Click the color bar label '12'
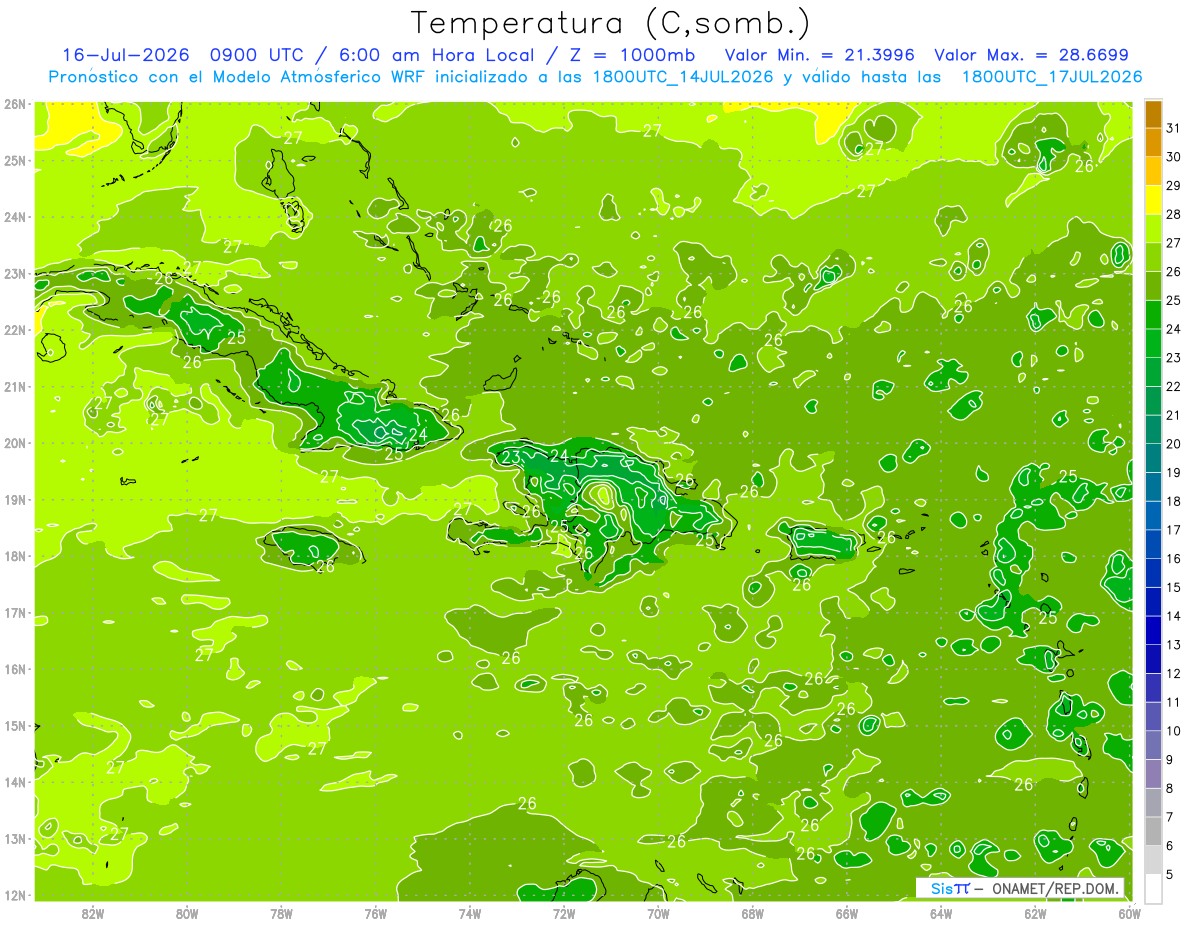Screen dimensions: 1200x927 [x=1174, y=673]
